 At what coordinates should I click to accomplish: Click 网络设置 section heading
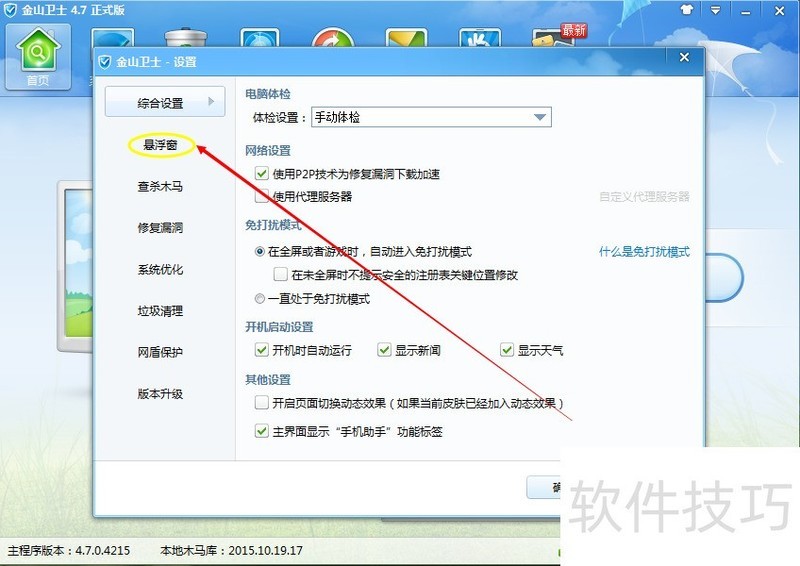[268, 151]
